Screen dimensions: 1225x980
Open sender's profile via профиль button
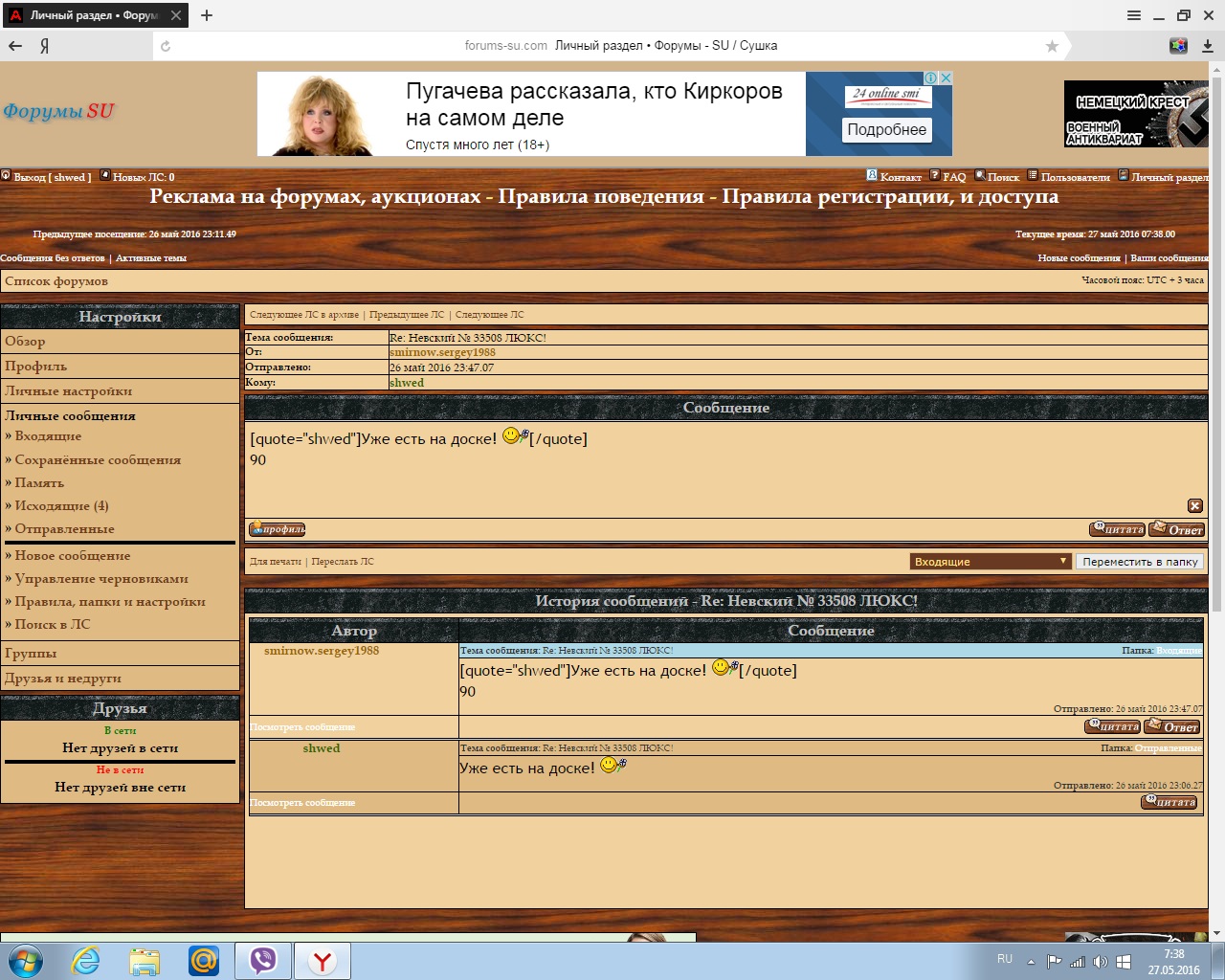[x=278, y=529]
